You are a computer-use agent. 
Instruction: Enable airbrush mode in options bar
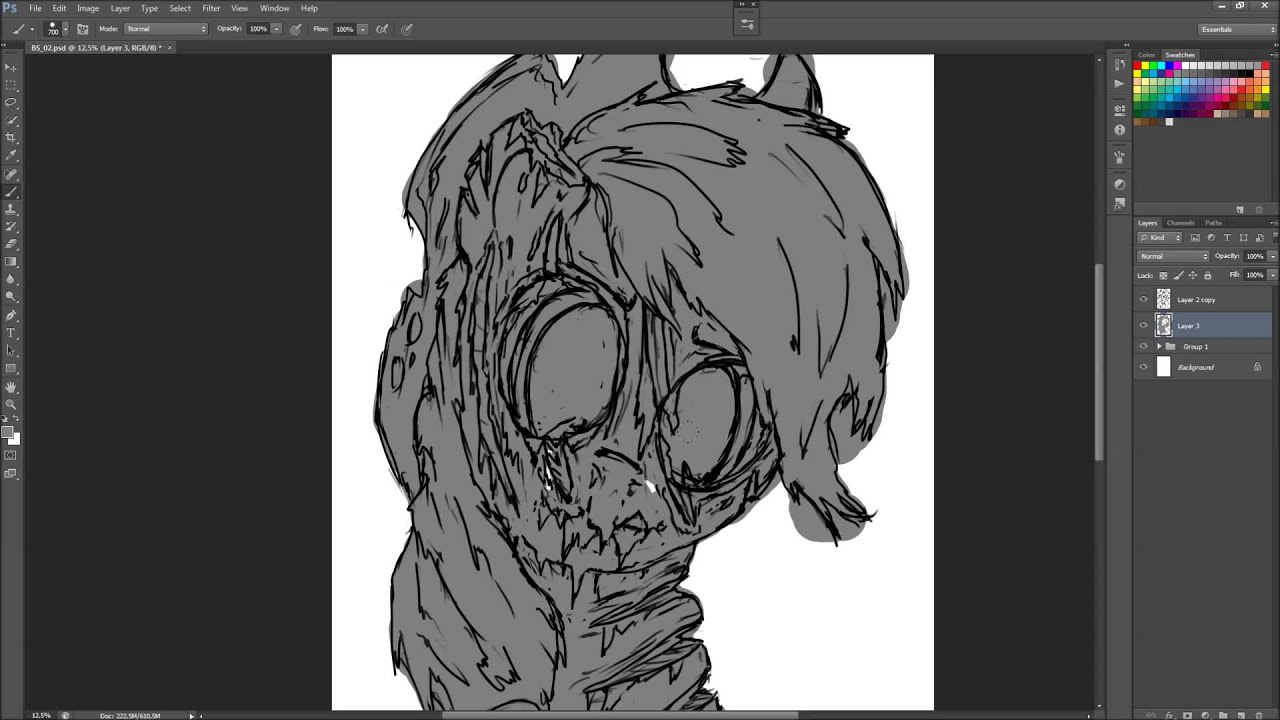click(382, 29)
